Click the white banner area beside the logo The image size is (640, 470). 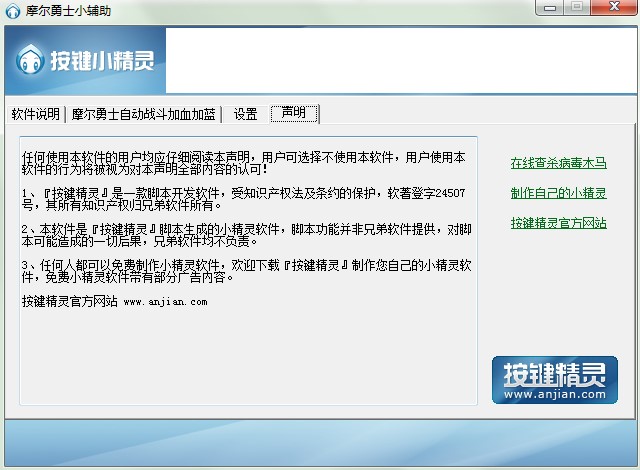tap(401, 60)
